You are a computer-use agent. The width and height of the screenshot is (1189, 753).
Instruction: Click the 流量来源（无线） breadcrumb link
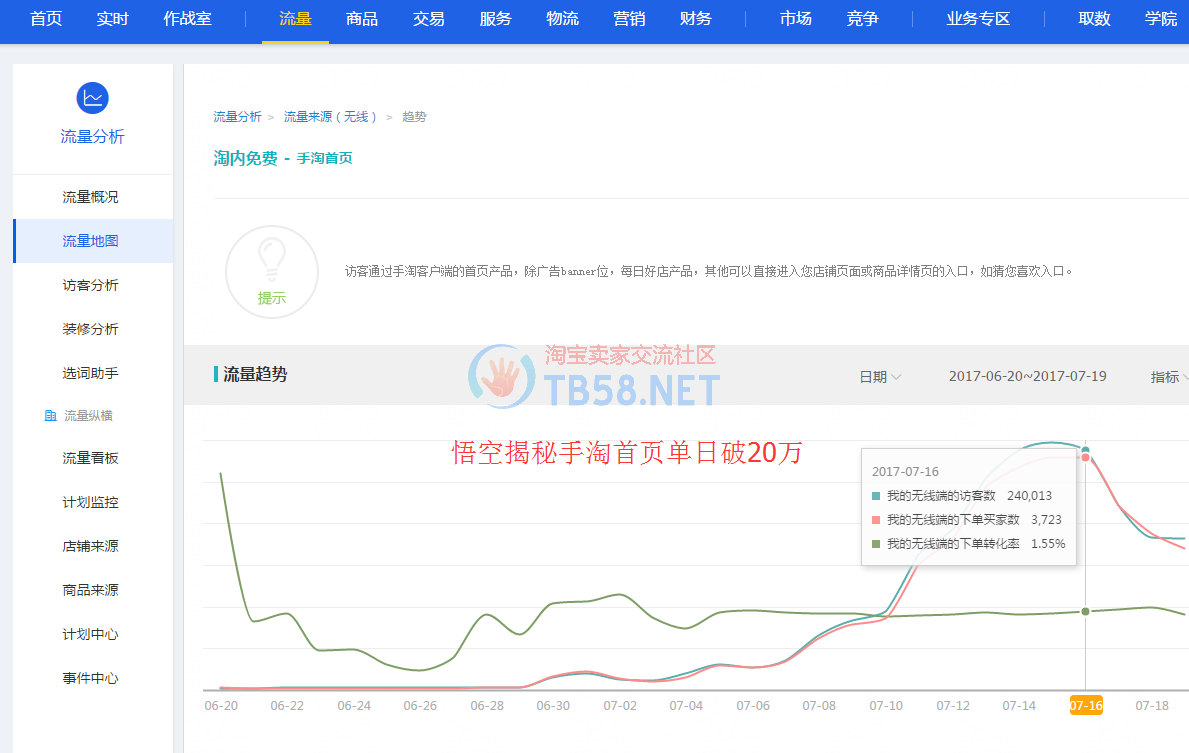tap(331, 117)
